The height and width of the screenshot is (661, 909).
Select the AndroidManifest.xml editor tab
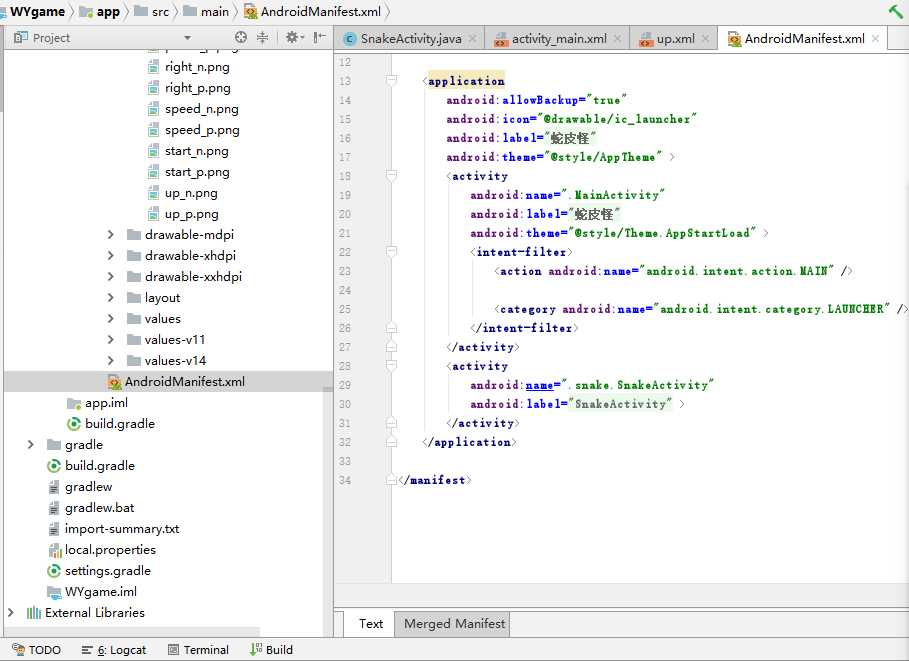click(803, 39)
